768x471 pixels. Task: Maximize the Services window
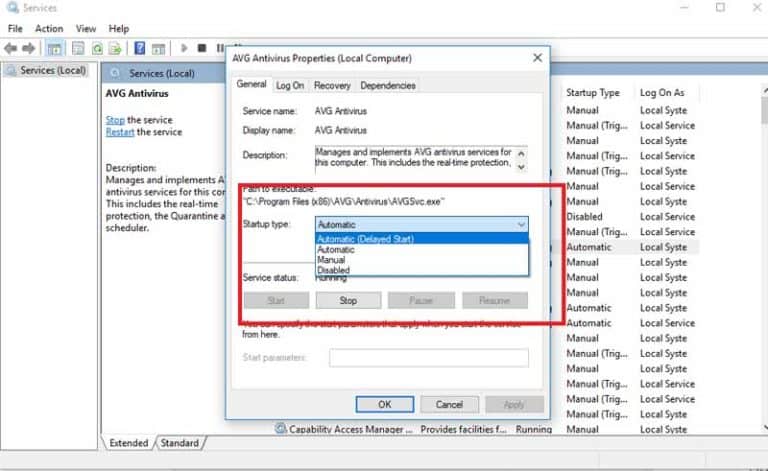(x=720, y=7)
